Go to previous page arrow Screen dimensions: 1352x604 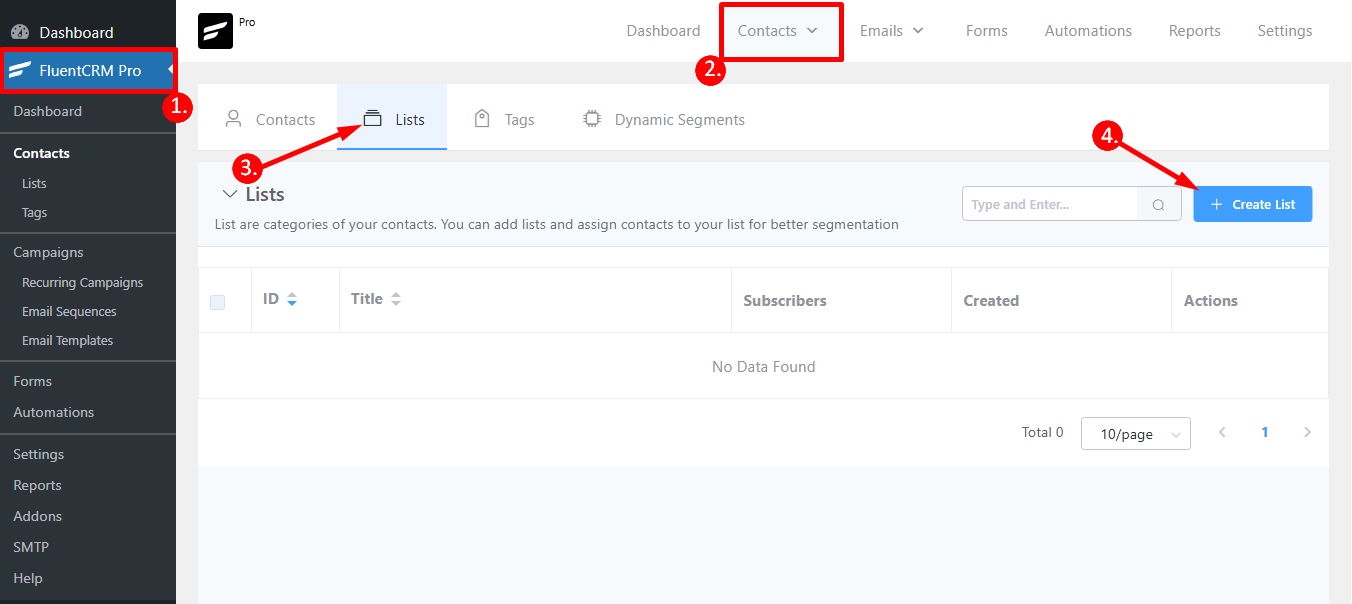click(1222, 433)
